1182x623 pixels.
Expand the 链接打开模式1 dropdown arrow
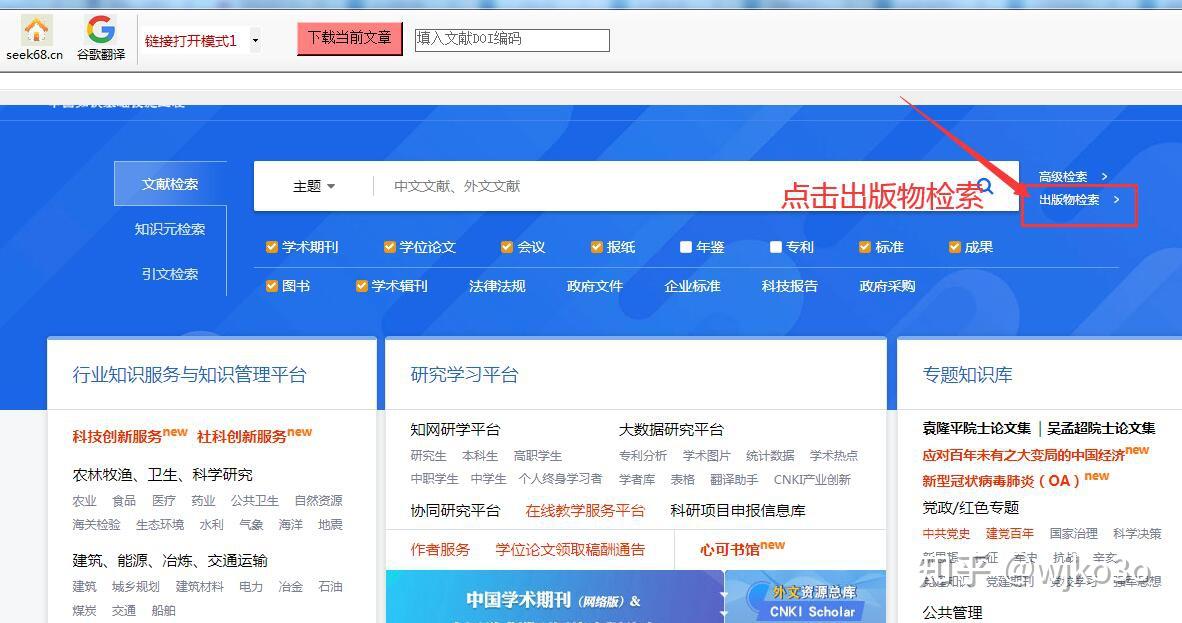[x=256, y=41]
